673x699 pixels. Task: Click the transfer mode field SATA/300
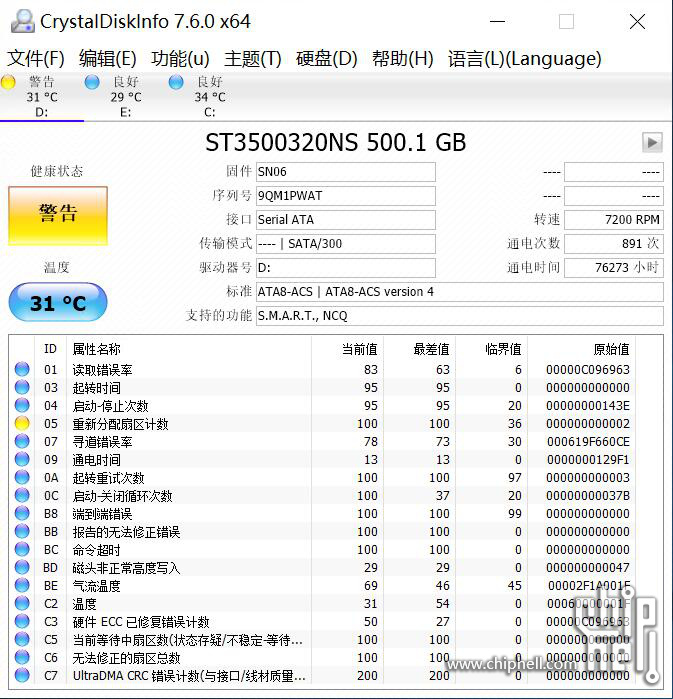tap(345, 244)
